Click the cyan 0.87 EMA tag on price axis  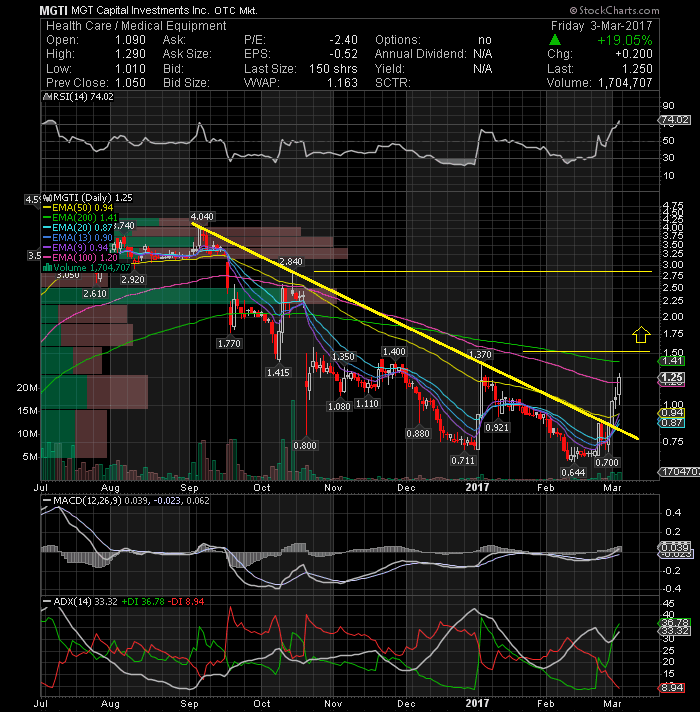(x=672, y=423)
